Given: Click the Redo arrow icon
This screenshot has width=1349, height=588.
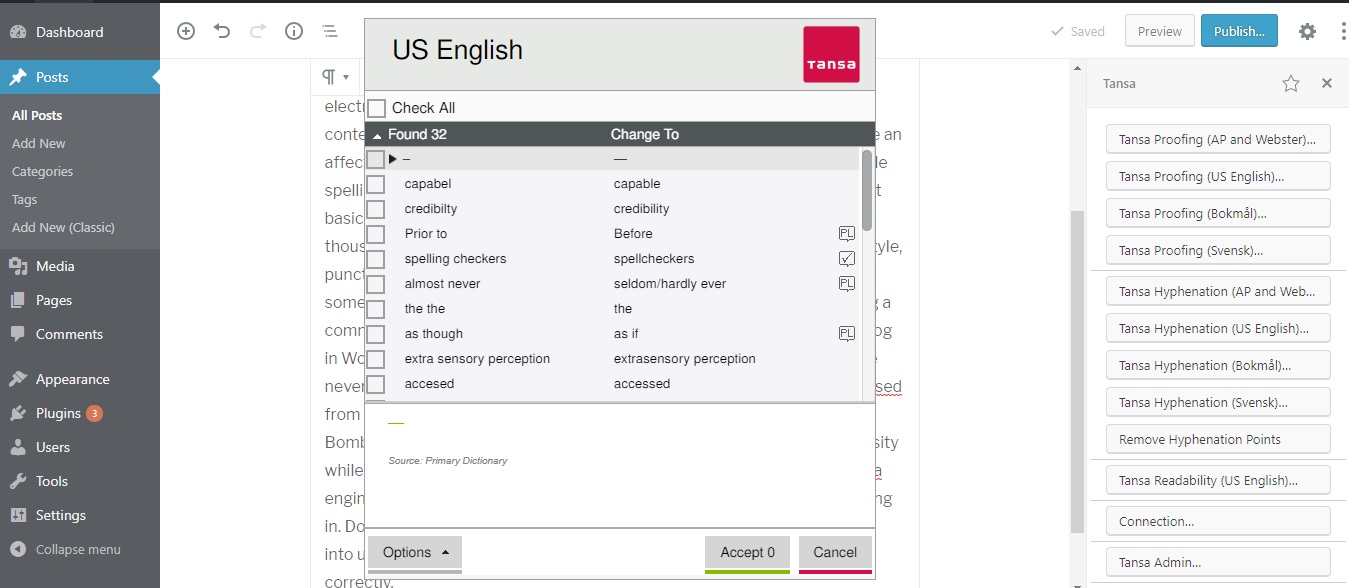Looking at the screenshot, I should click(x=258, y=31).
